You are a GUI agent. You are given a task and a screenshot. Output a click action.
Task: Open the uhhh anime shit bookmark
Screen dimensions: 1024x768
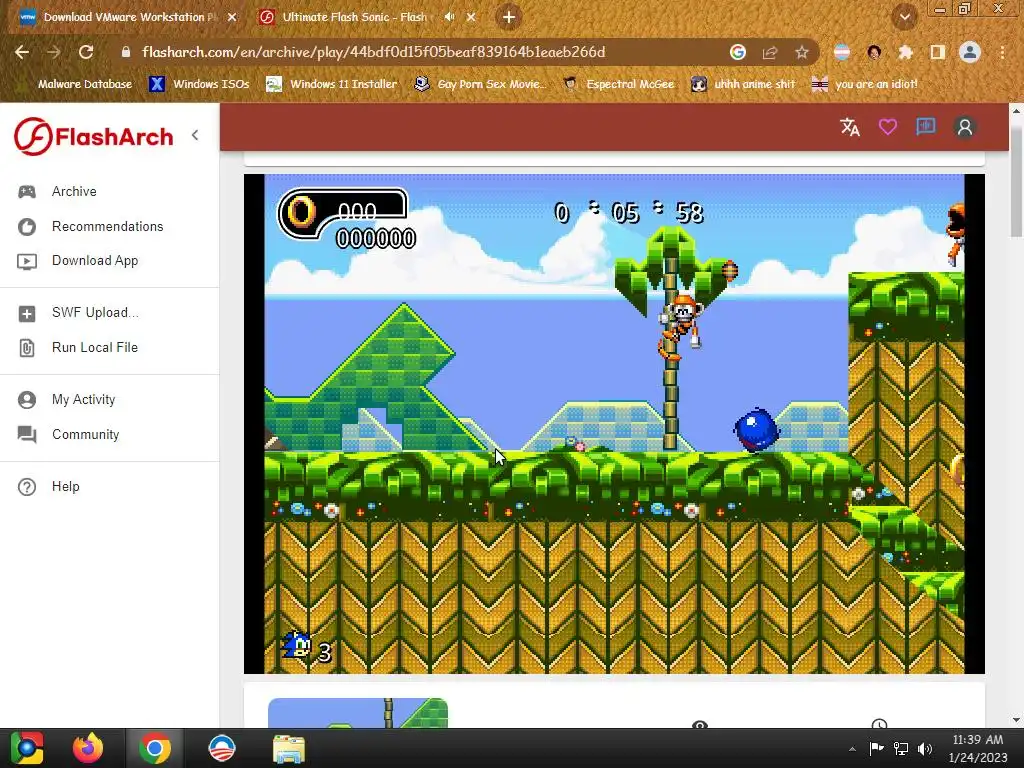[744, 84]
